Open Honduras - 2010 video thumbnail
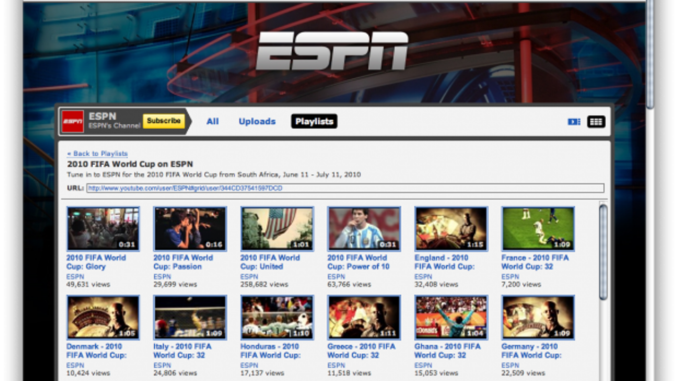This screenshot has width=678, height=381. [277, 317]
